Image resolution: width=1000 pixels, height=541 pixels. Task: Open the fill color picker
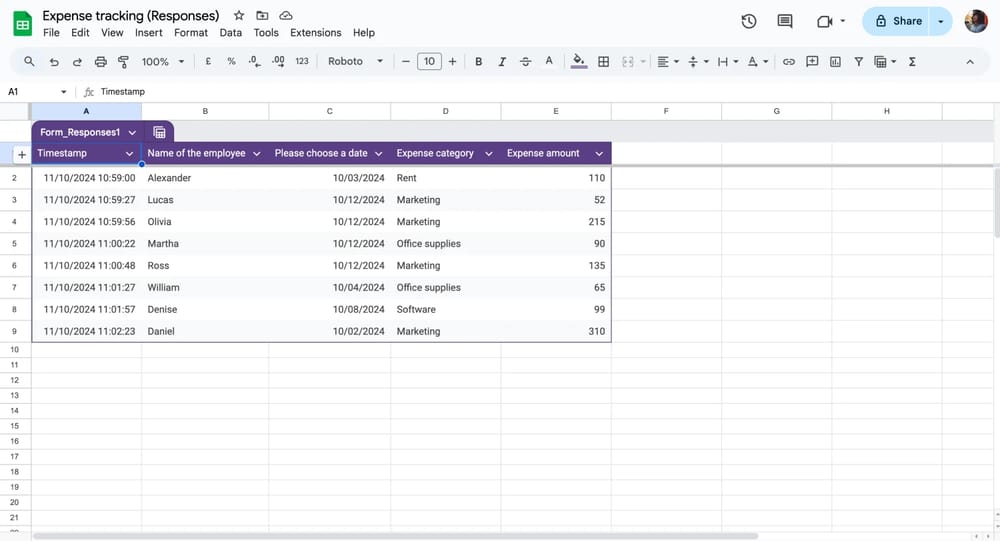[x=578, y=62]
